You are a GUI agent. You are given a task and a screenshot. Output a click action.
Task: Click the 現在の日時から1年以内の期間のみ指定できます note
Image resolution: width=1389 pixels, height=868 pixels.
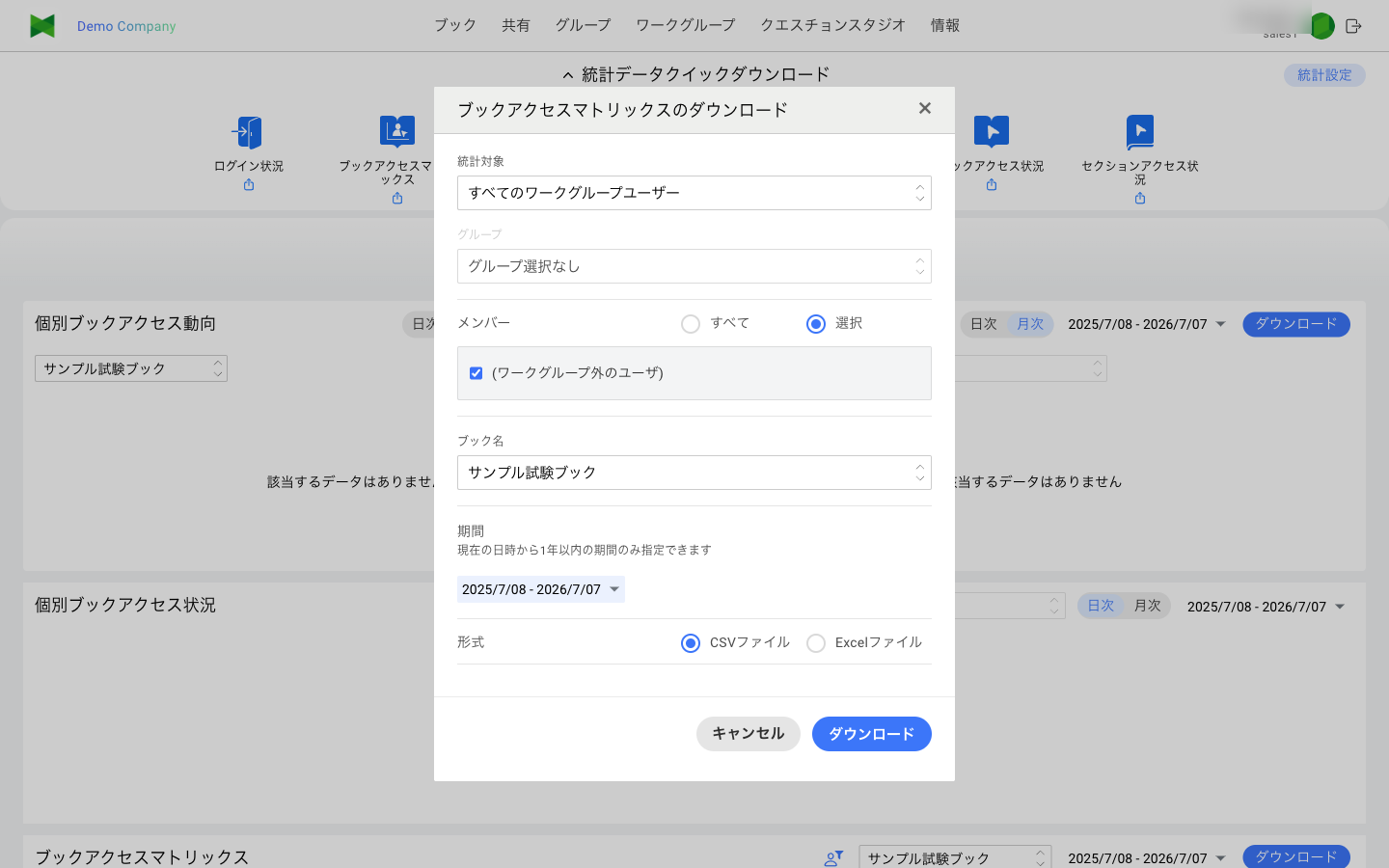pyautogui.click(x=585, y=550)
